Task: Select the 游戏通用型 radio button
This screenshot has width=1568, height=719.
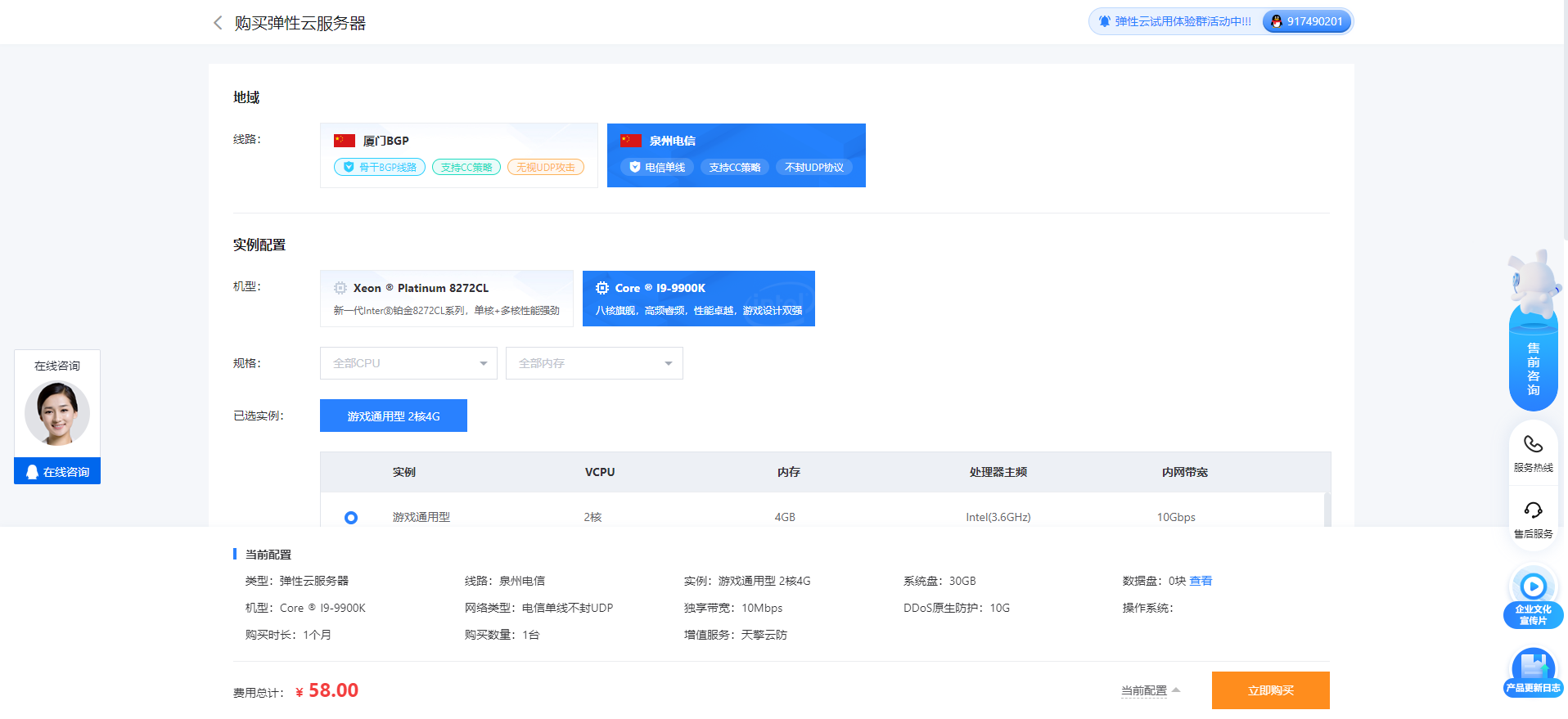Action: pyautogui.click(x=351, y=518)
